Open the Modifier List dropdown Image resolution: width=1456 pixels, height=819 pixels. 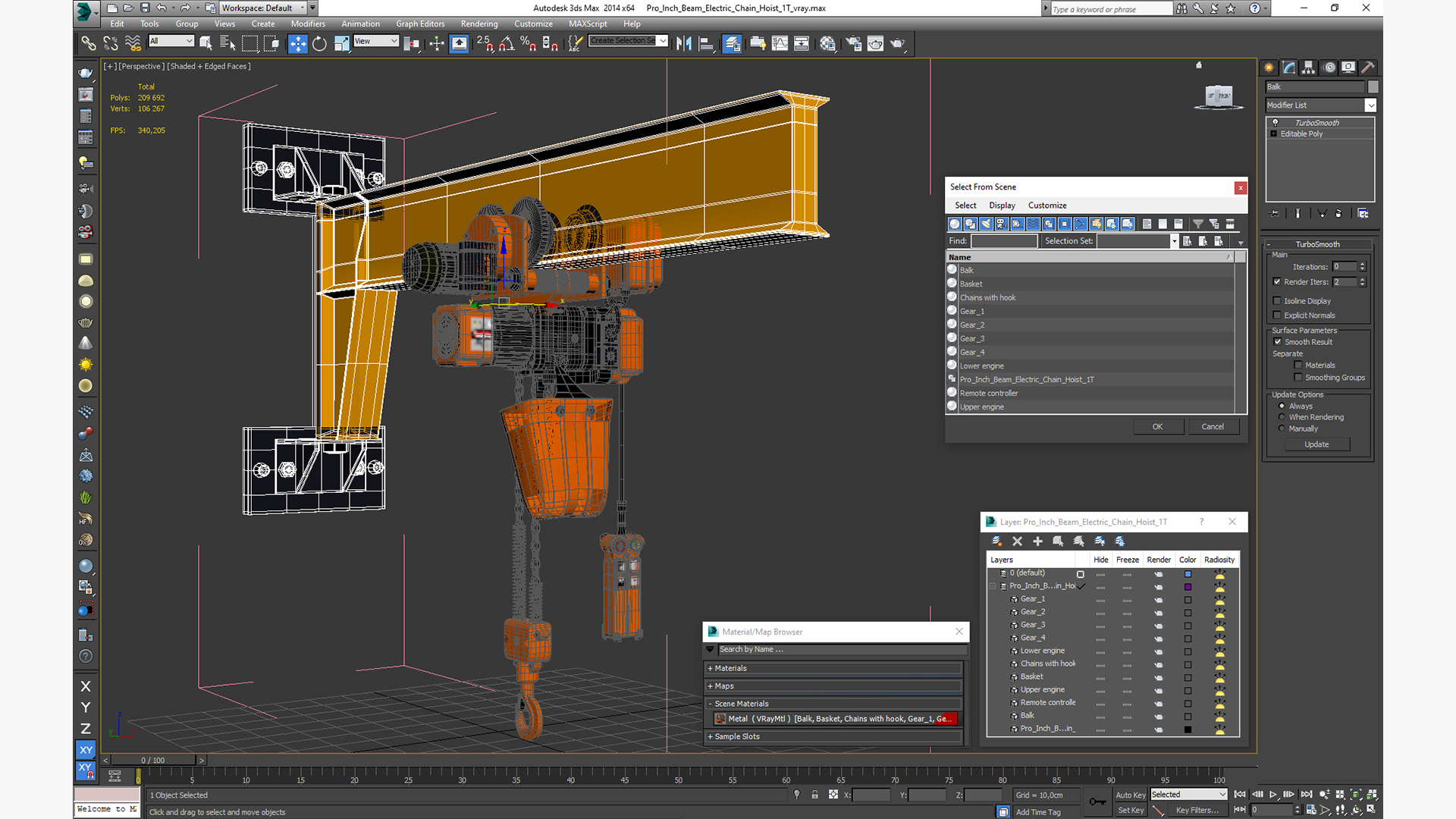pos(1320,105)
